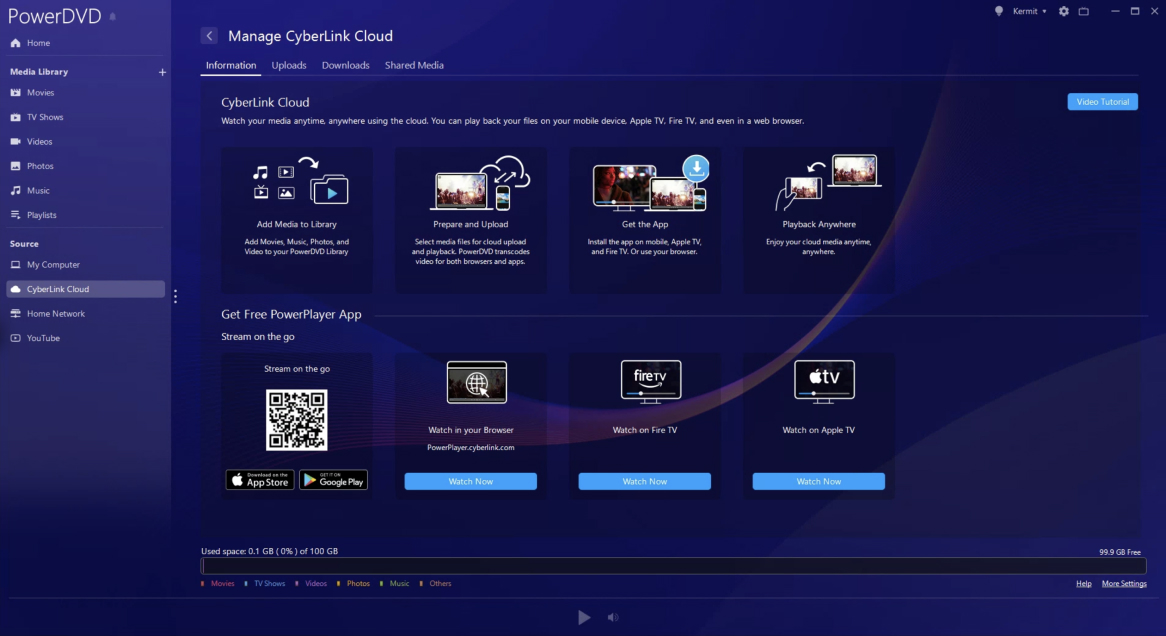The width and height of the screenshot is (1166, 636).
Task: Open PowerDVD settings via the gear icon
Action: (1063, 11)
